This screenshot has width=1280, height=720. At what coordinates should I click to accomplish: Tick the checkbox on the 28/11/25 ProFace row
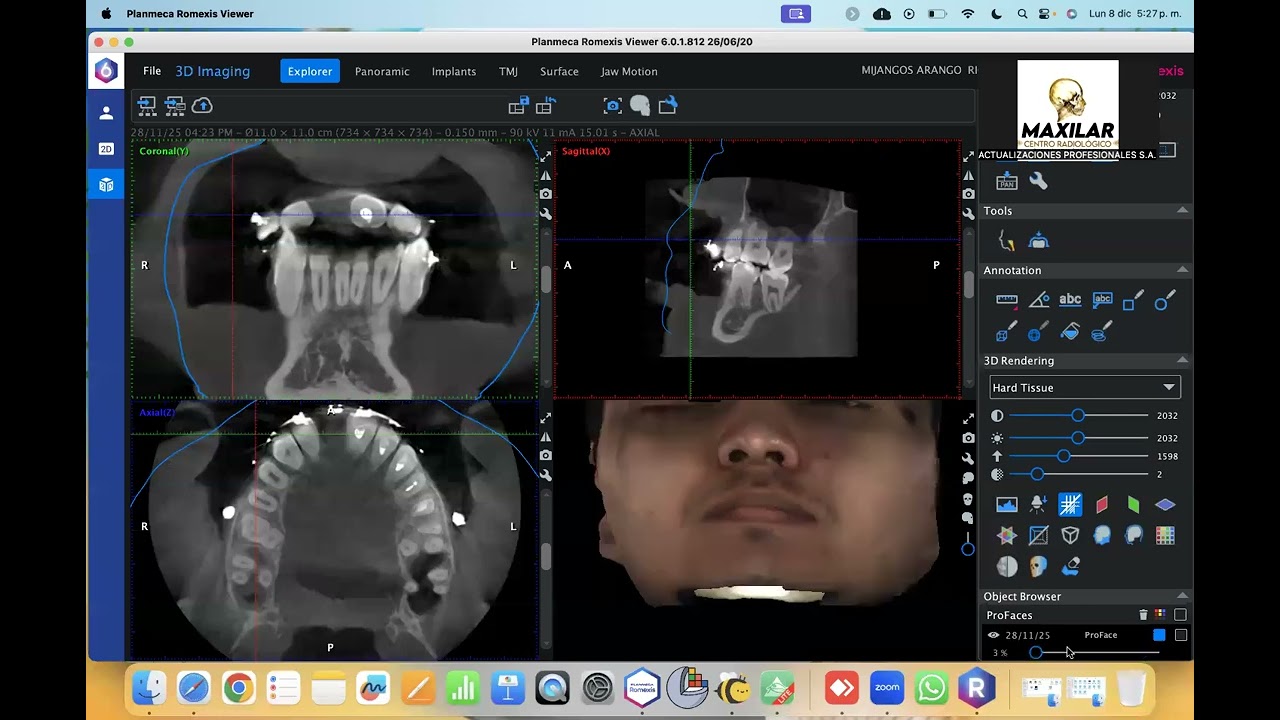pyautogui.click(x=1180, y=635)
